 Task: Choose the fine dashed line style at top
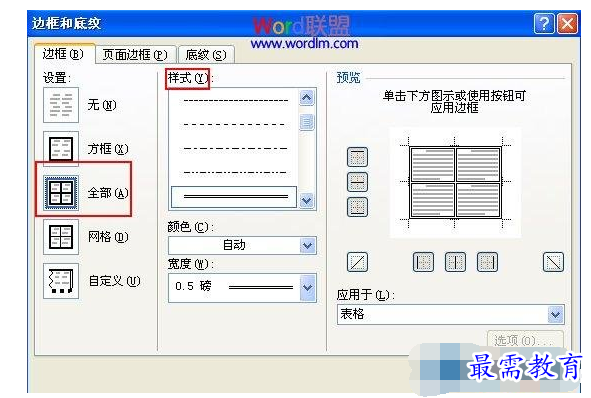coord(236,101)
